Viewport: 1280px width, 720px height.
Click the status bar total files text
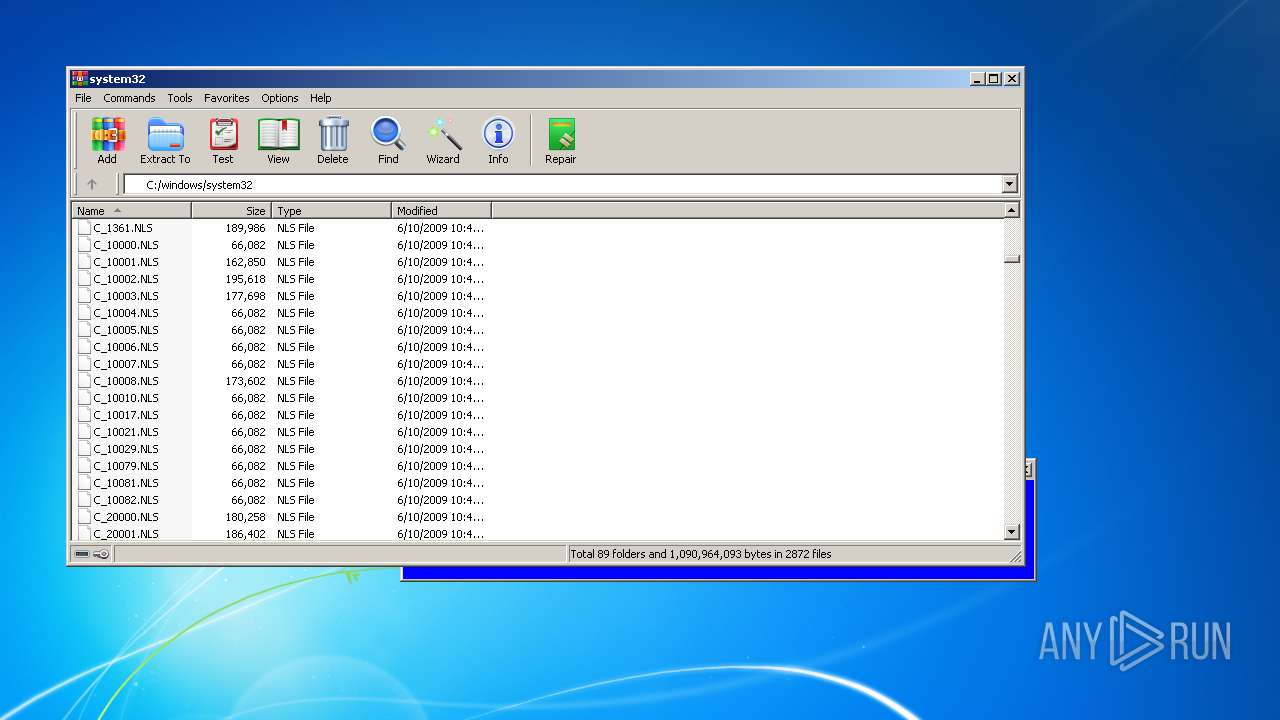701,554
